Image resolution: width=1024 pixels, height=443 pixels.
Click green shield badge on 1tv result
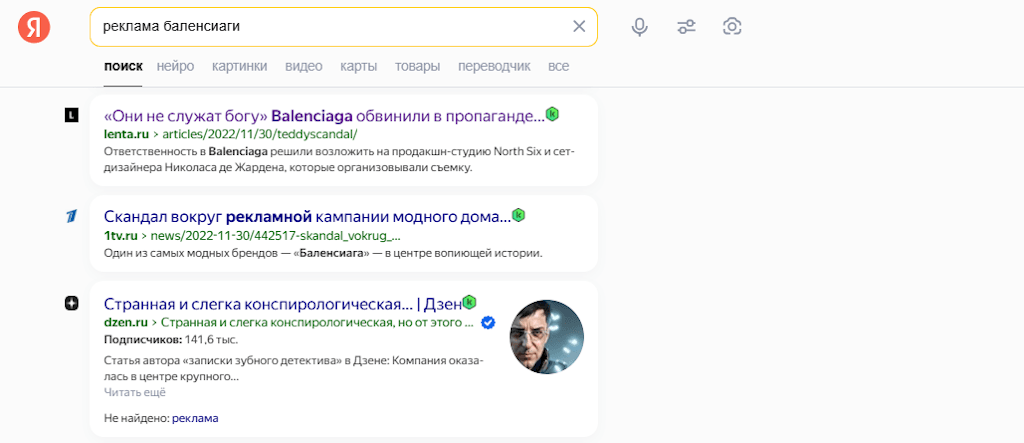[x=518, y=215]
